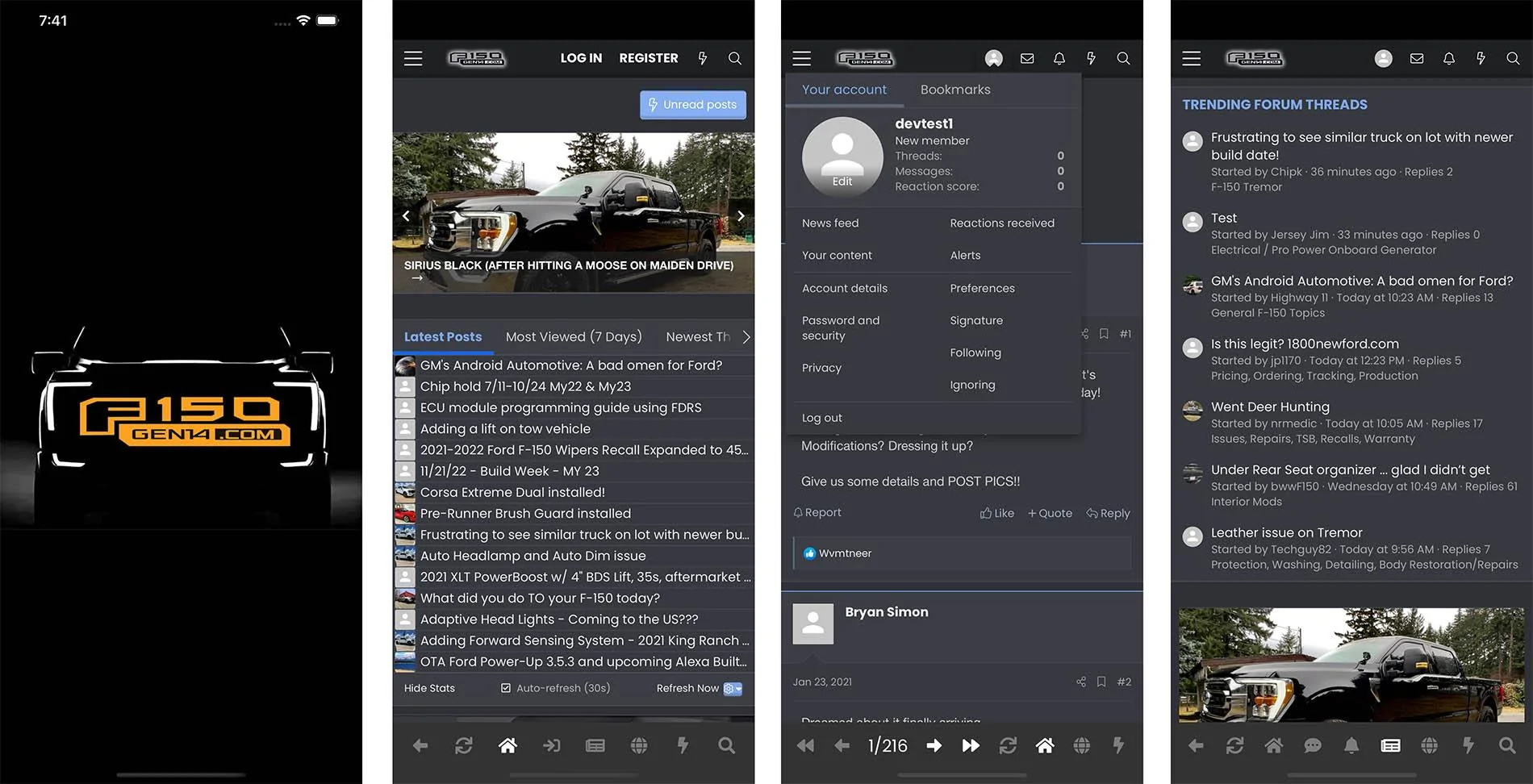Image resolution: width=1533 pixels, height=784 pixels.
Task: Open Reactions received in account menu
Action: 1002,223
